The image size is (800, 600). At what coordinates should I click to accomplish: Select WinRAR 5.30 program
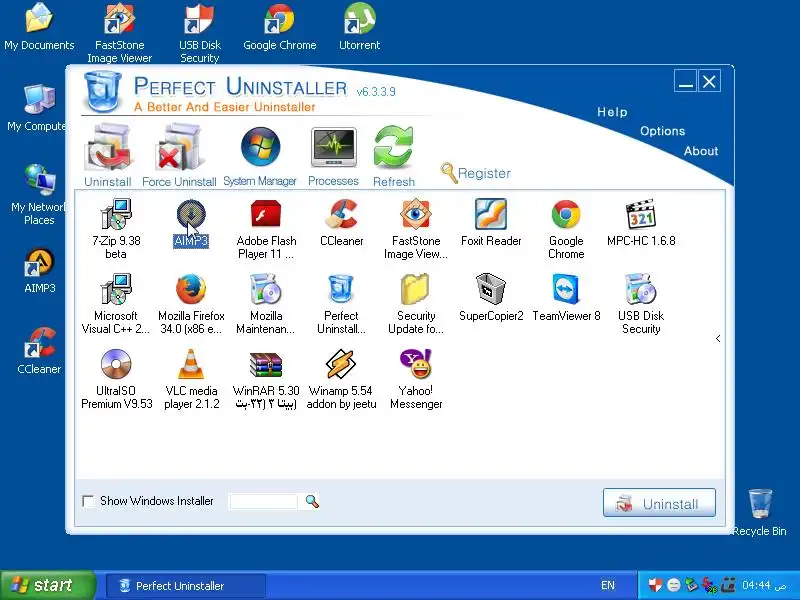[x=266, y=379]
